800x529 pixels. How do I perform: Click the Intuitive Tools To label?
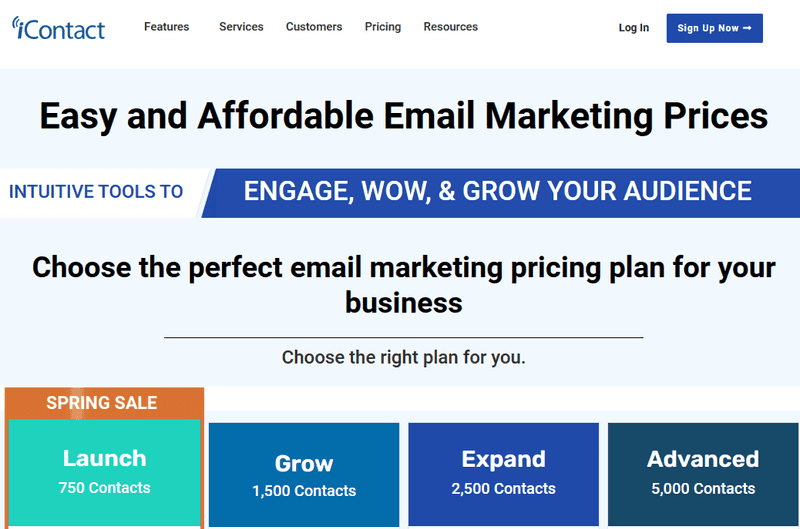point(96,192)
